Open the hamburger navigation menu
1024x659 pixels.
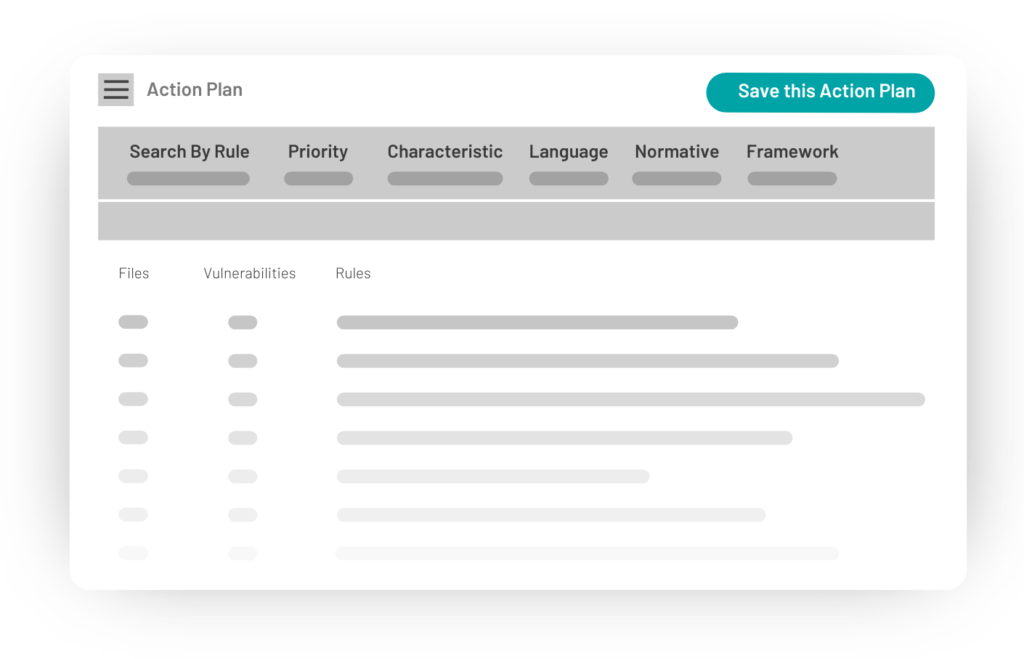(115, 89)
